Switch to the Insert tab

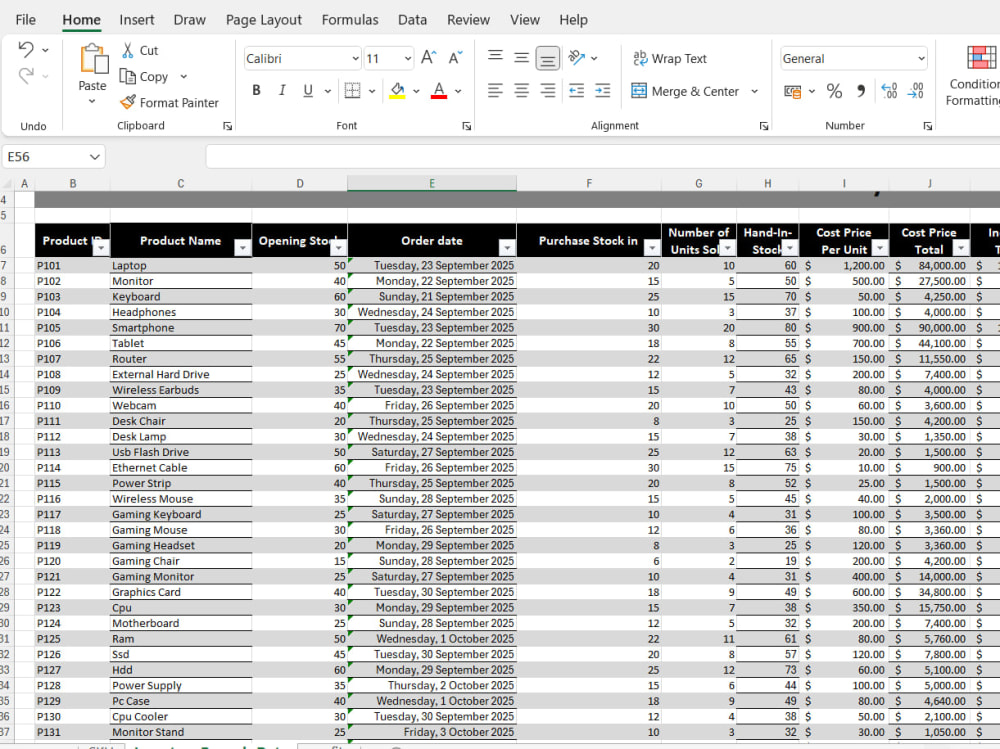[x=136, y=20]
